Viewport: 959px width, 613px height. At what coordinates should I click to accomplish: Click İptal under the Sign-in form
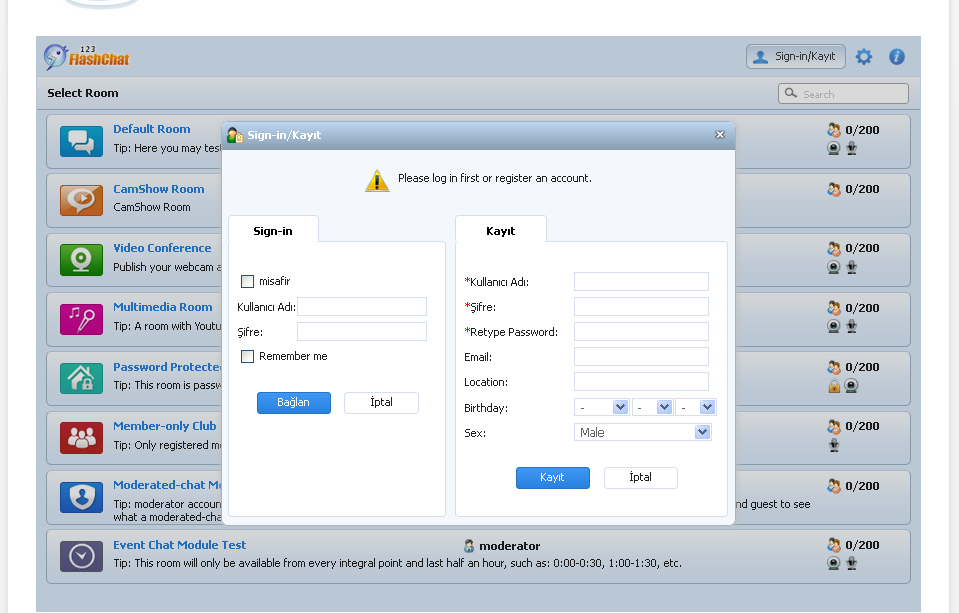(x=382, y=403)
